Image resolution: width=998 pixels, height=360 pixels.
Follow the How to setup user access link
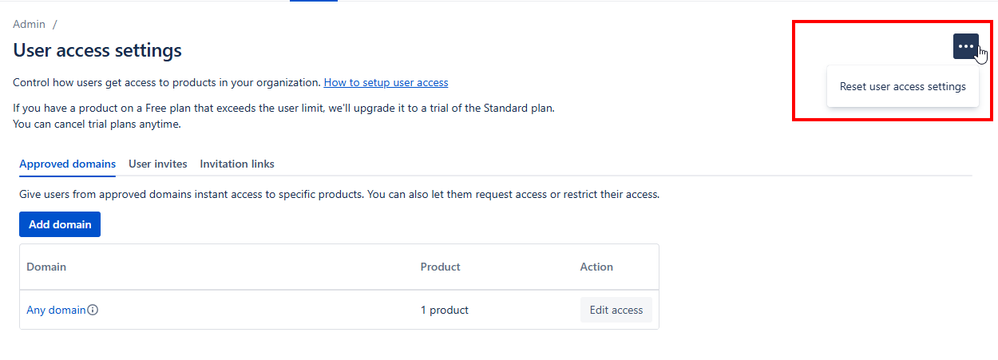pos(386,83)
